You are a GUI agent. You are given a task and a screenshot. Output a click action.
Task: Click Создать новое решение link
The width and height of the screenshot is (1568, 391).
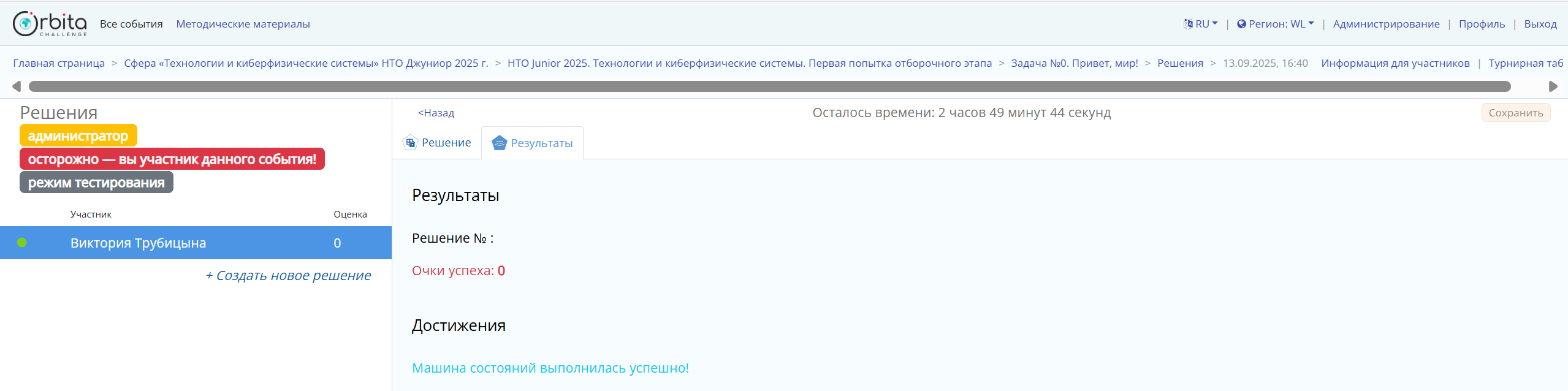(x=288, y=276)
